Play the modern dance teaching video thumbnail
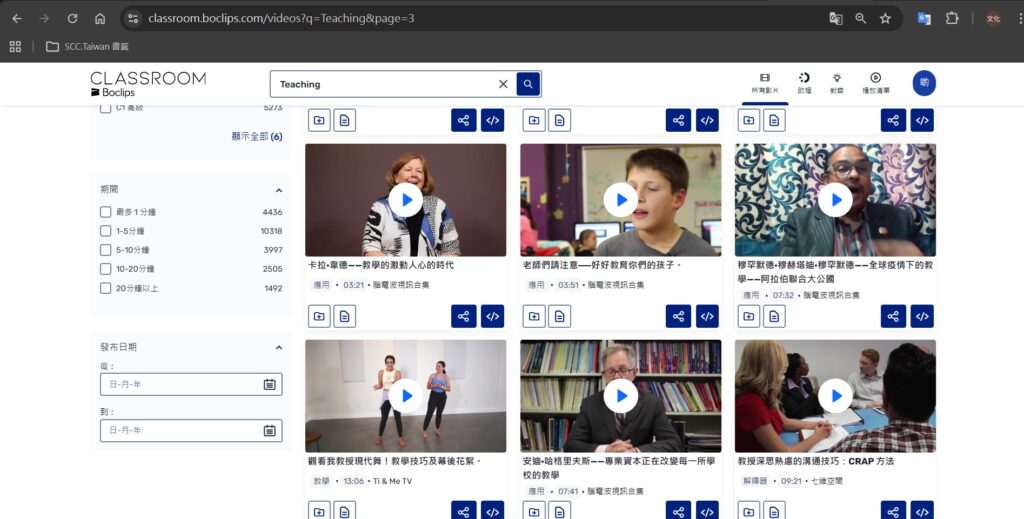 point(405,396)
